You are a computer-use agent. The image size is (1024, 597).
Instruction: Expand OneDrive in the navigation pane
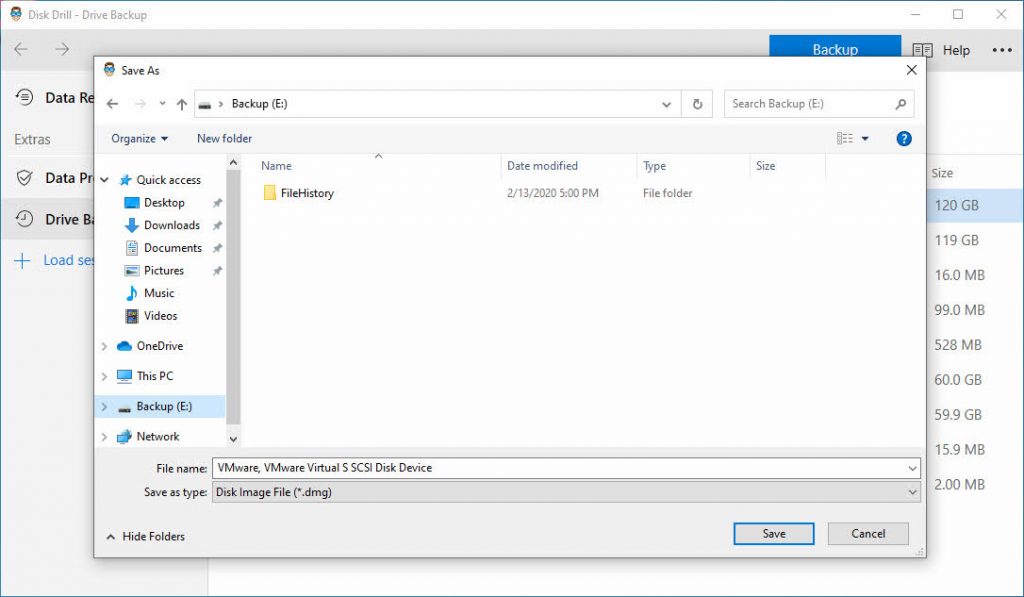[x=105, y=346]
